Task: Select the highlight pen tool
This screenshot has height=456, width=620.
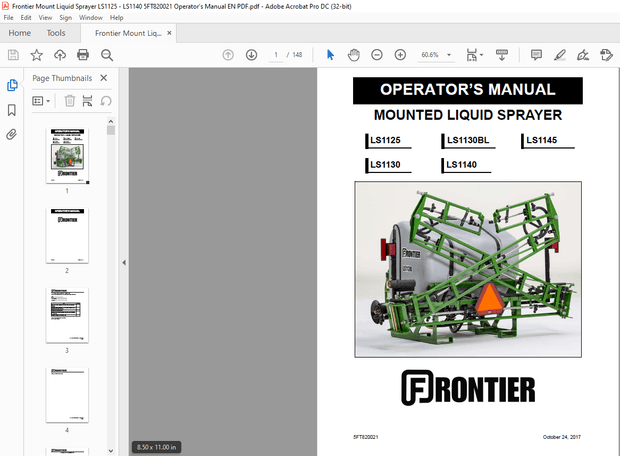Action: [x=560, y=55]
